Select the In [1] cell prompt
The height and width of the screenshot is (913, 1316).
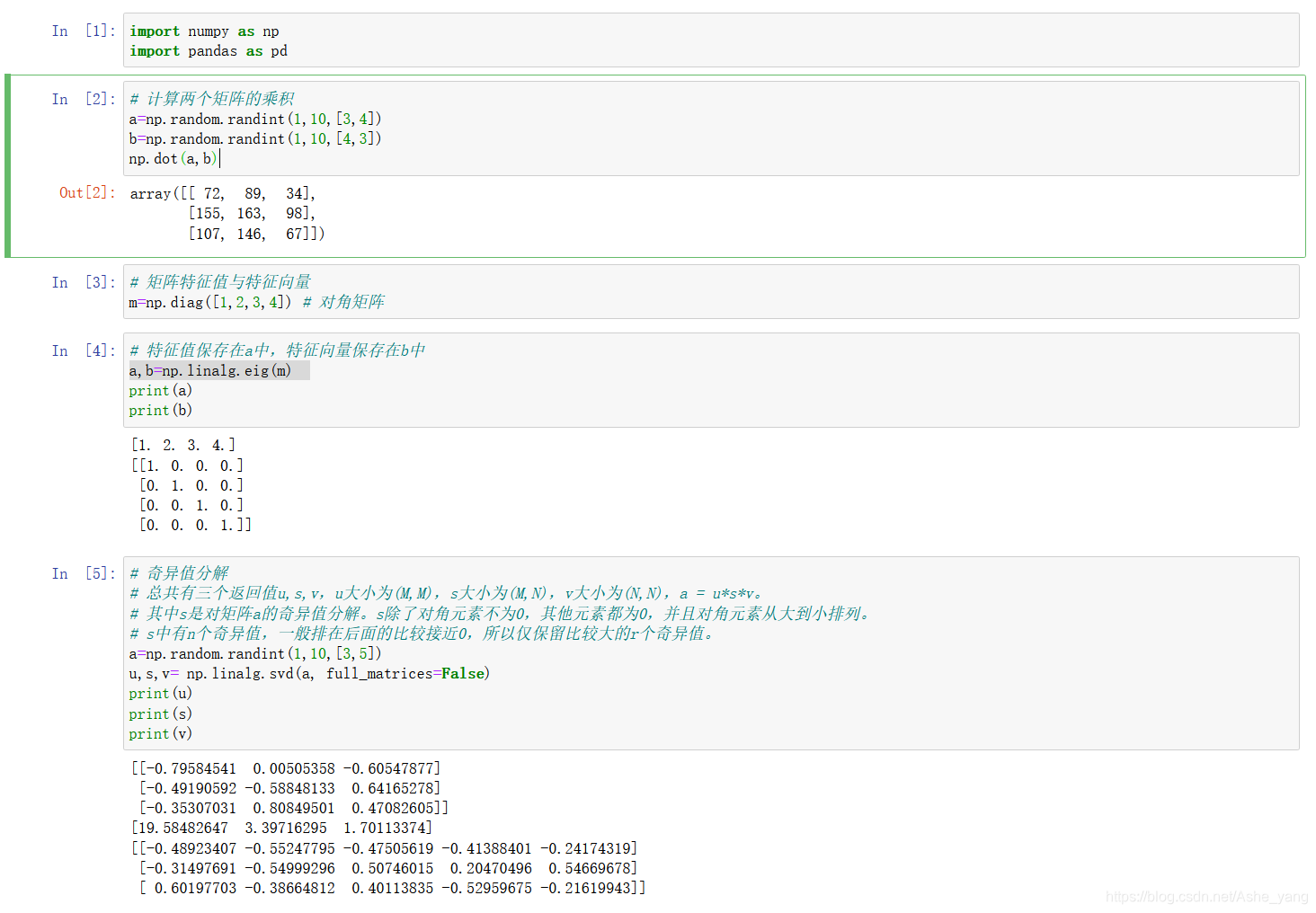(x=84, y=31)
